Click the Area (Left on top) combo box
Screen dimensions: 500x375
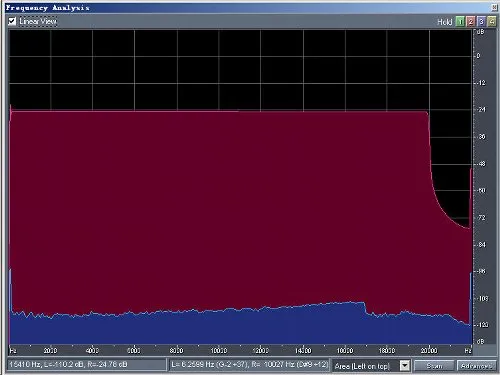371,365
